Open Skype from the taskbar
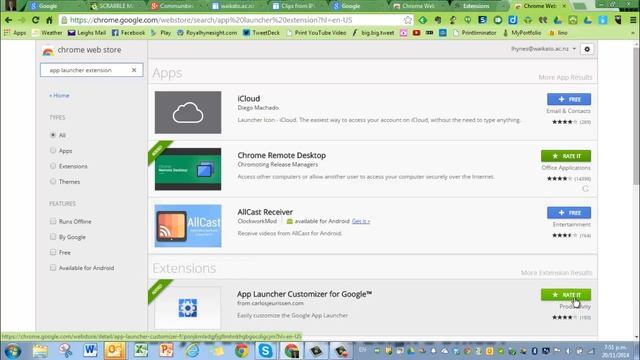 265,351
